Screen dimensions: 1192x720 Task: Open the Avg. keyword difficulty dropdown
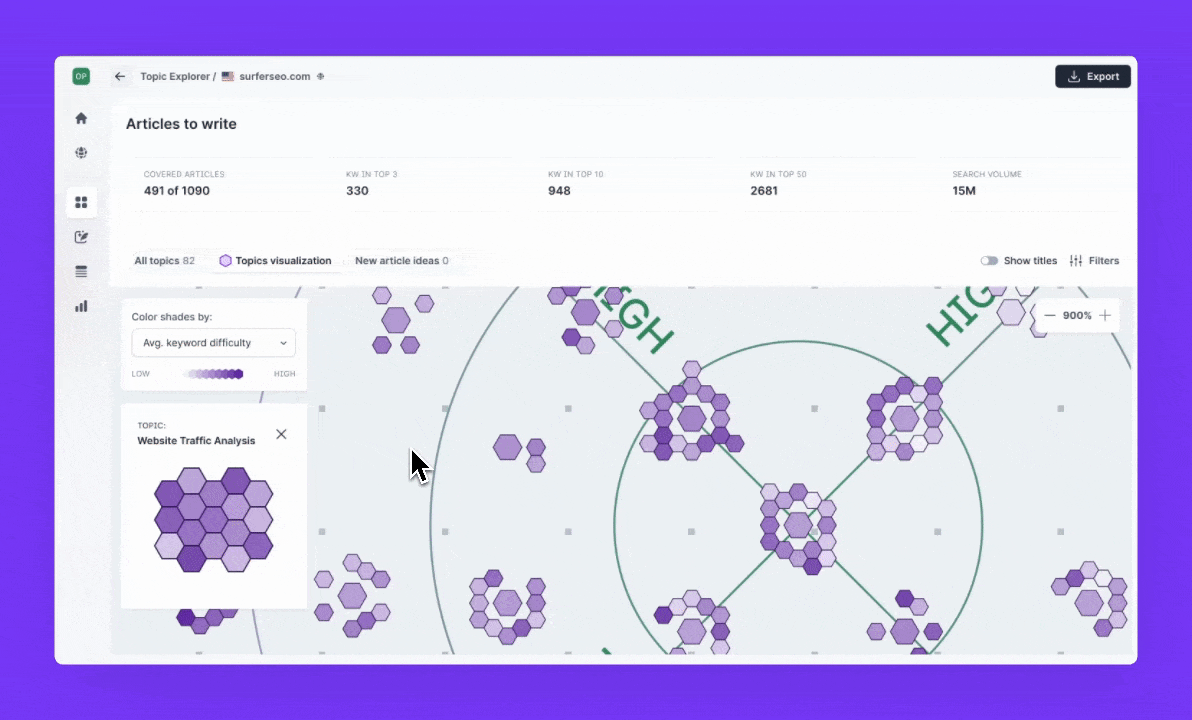coord(214,343)
